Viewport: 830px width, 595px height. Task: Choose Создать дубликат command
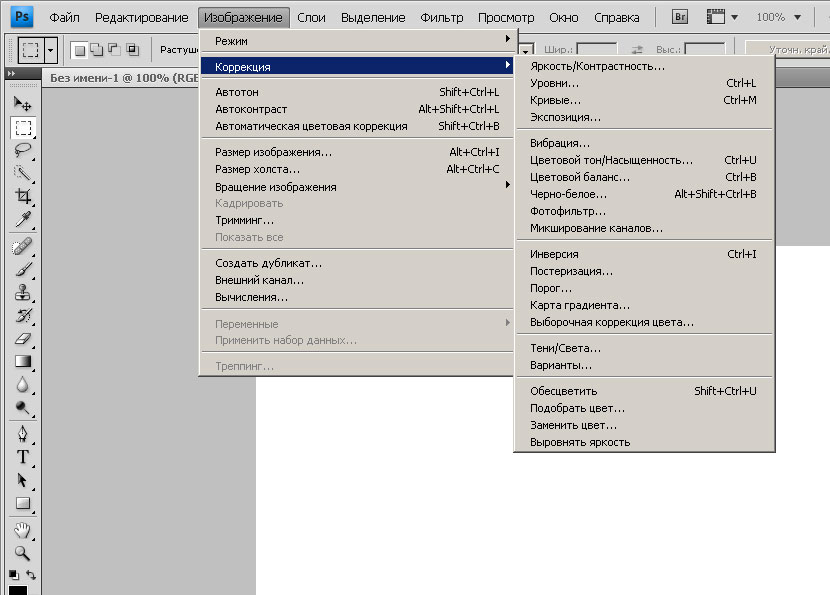click(x=356, y=263)
